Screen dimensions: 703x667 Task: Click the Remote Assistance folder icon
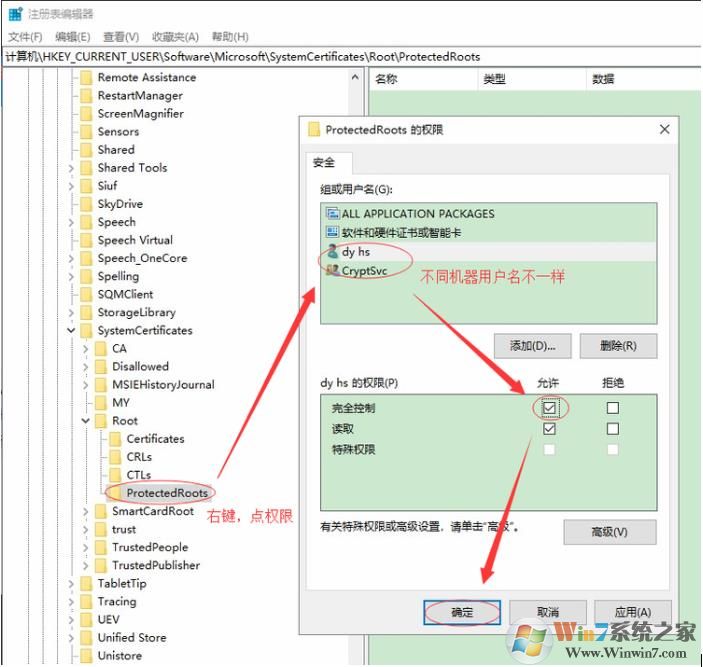(x=86, y=78)
